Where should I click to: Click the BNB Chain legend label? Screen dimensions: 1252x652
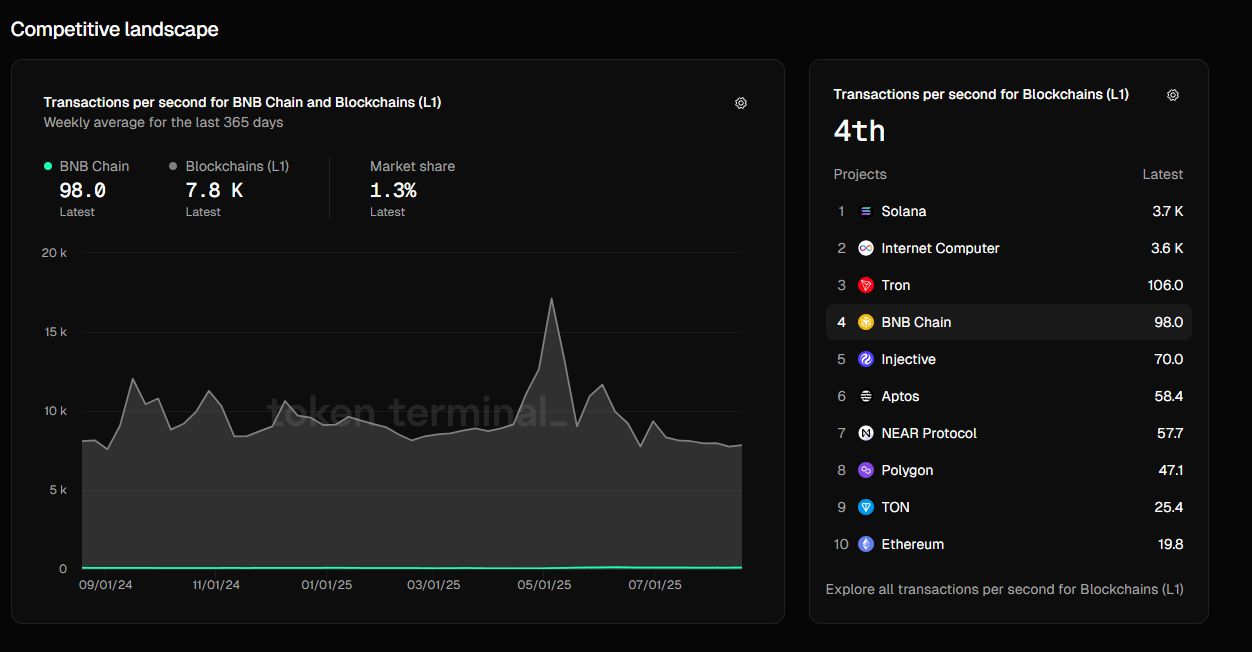[95, 166]
